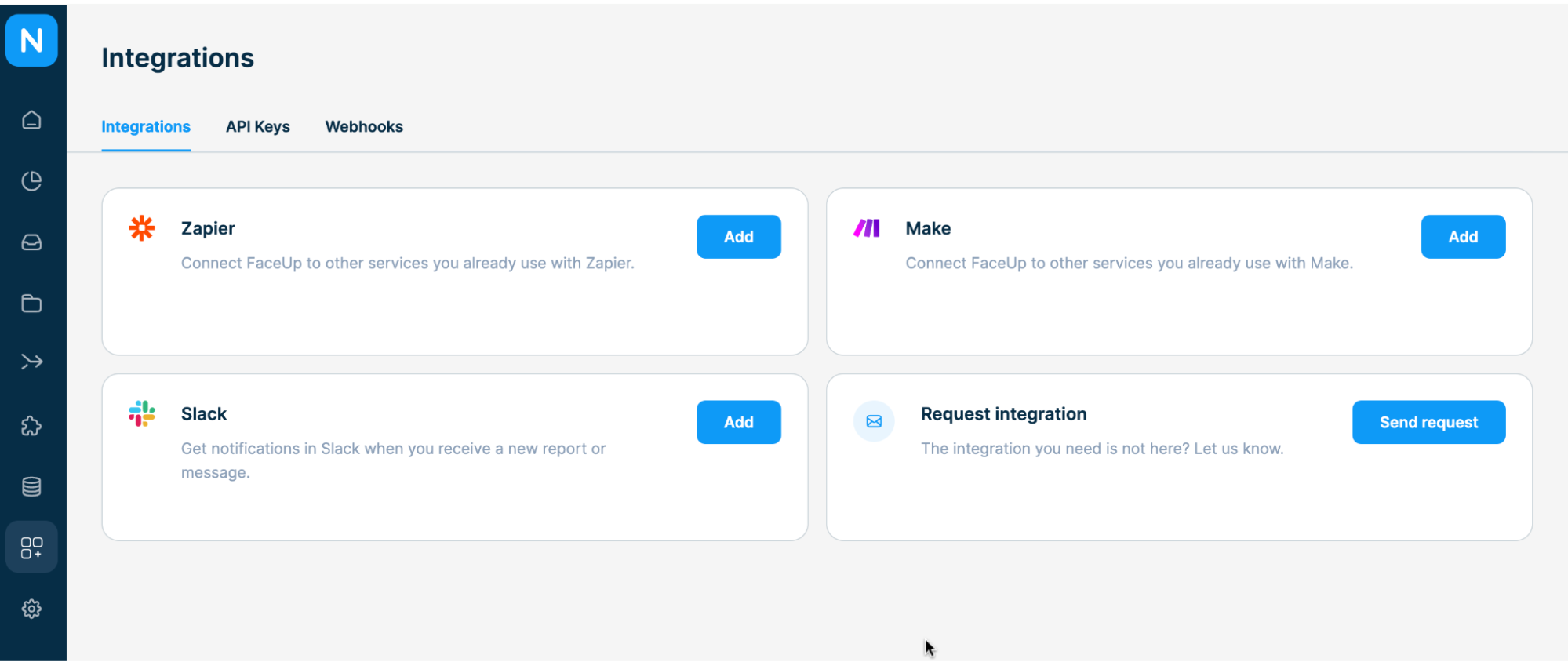Click the Zapier orange asterisk logo
The width and height of the screenshot is (1568, 662).
[142, 228]
